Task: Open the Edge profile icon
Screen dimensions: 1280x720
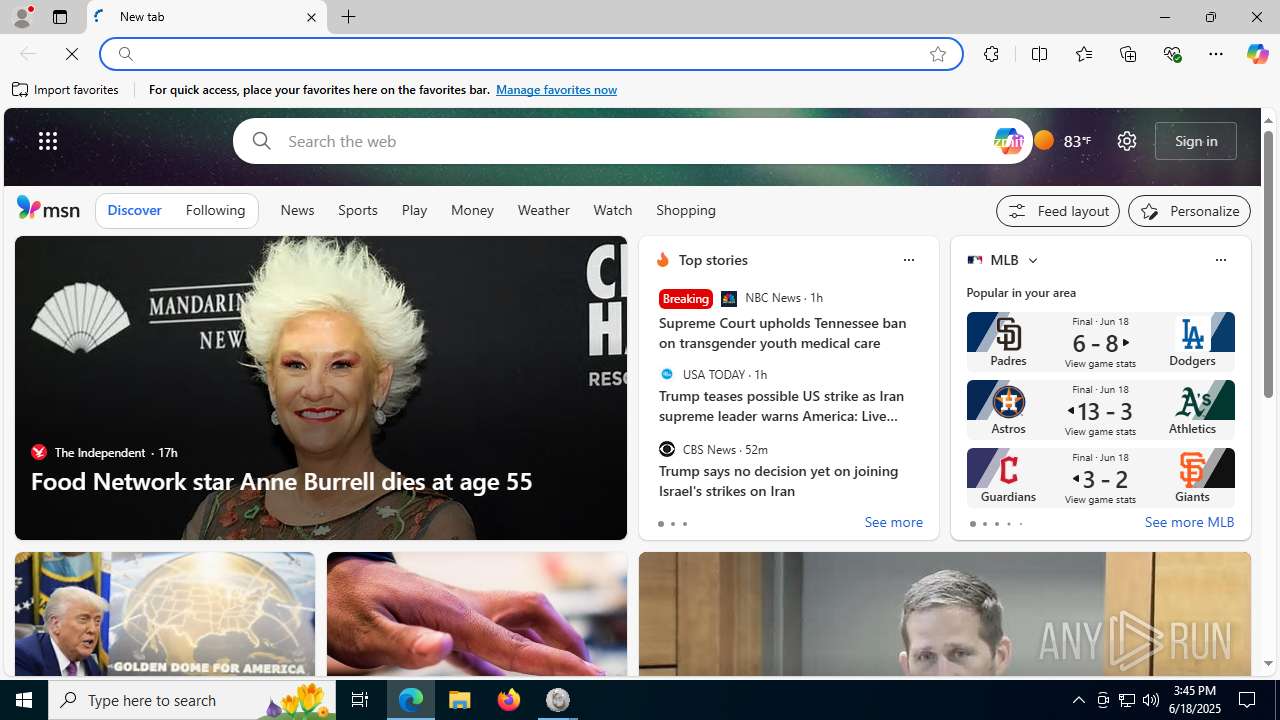Action: (x=21, y=17)
